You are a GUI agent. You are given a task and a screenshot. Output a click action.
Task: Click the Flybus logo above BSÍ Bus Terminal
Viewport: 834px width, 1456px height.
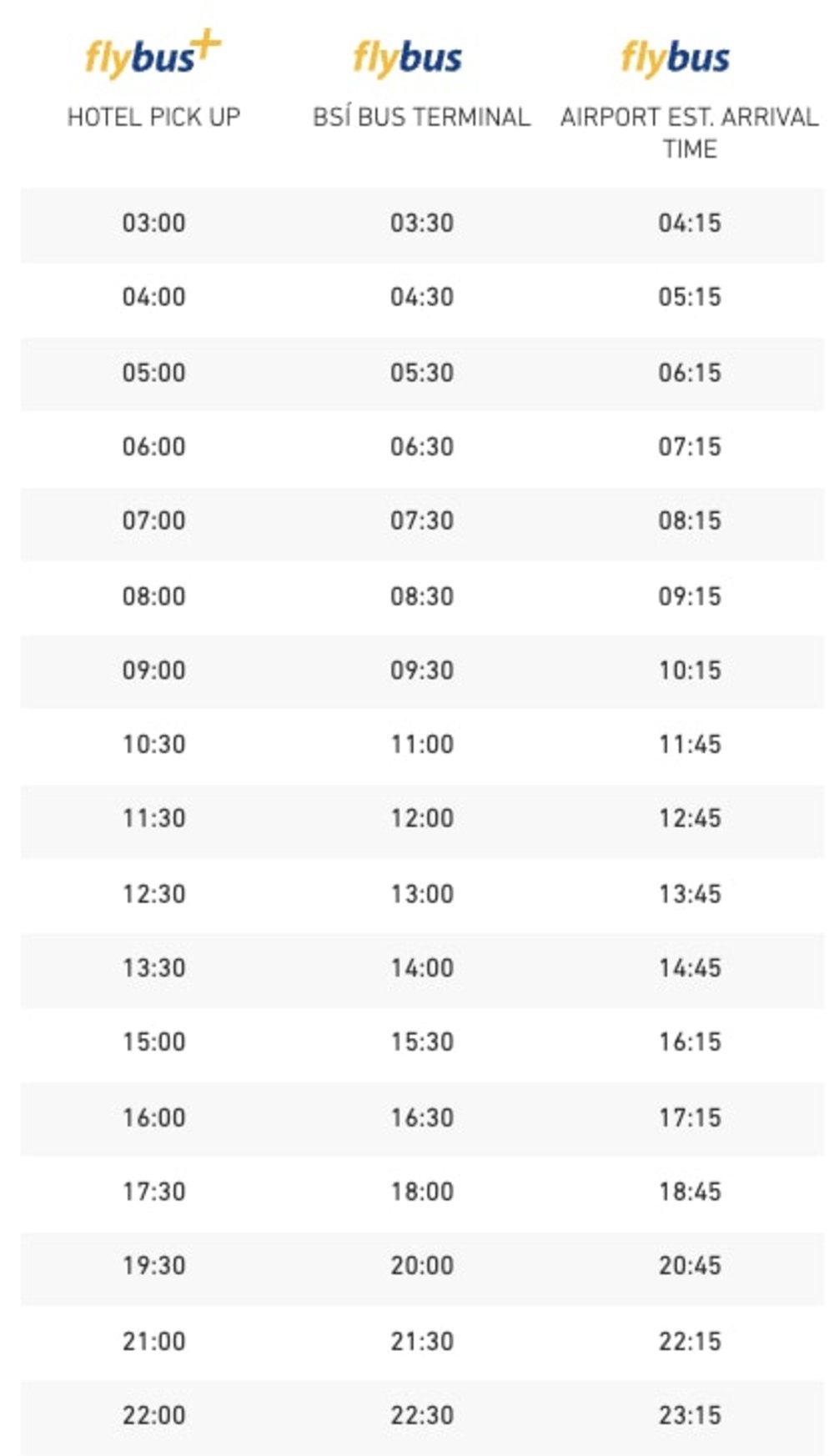coord(407,58)
